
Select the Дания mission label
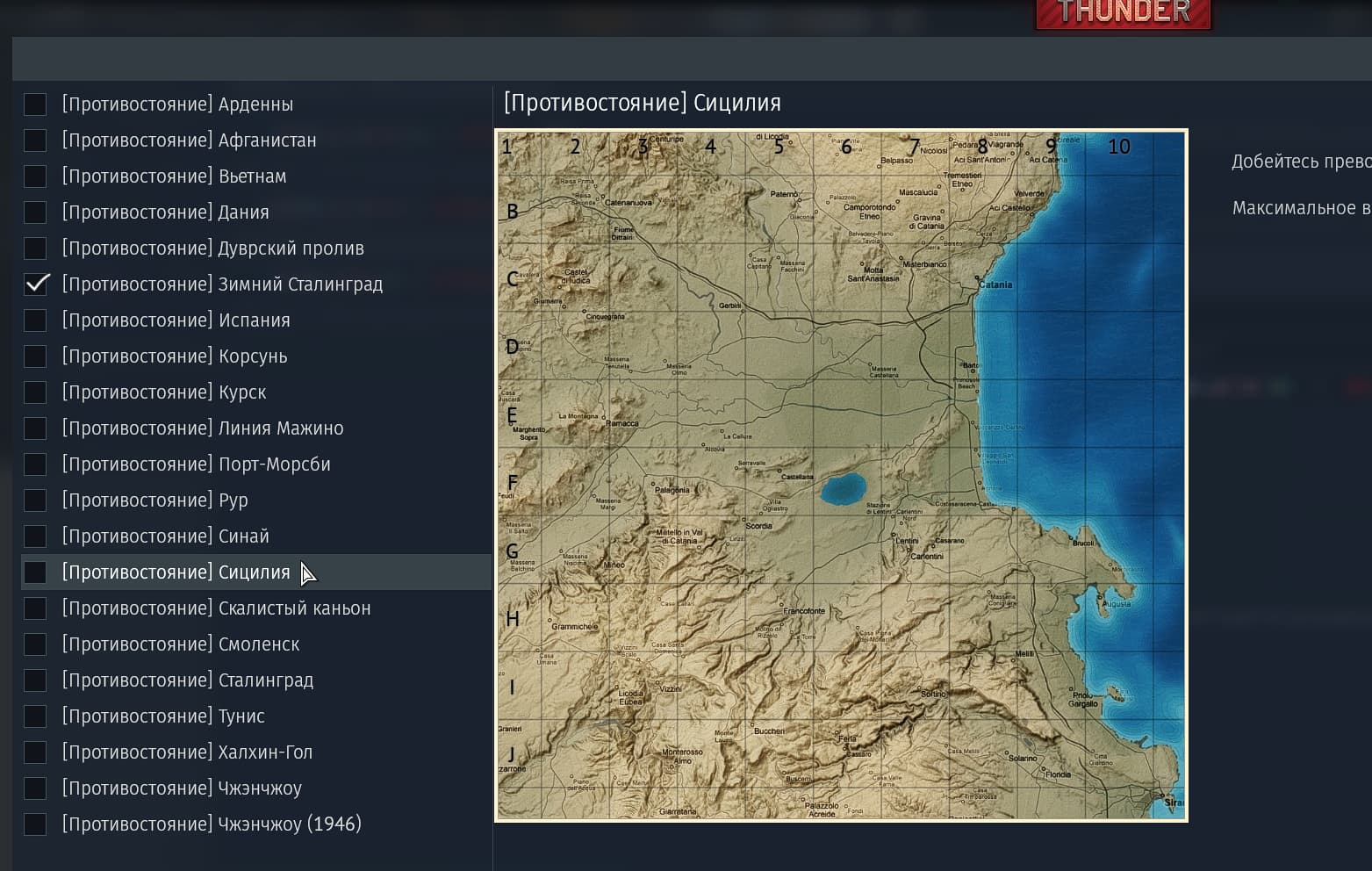[165, 212]
